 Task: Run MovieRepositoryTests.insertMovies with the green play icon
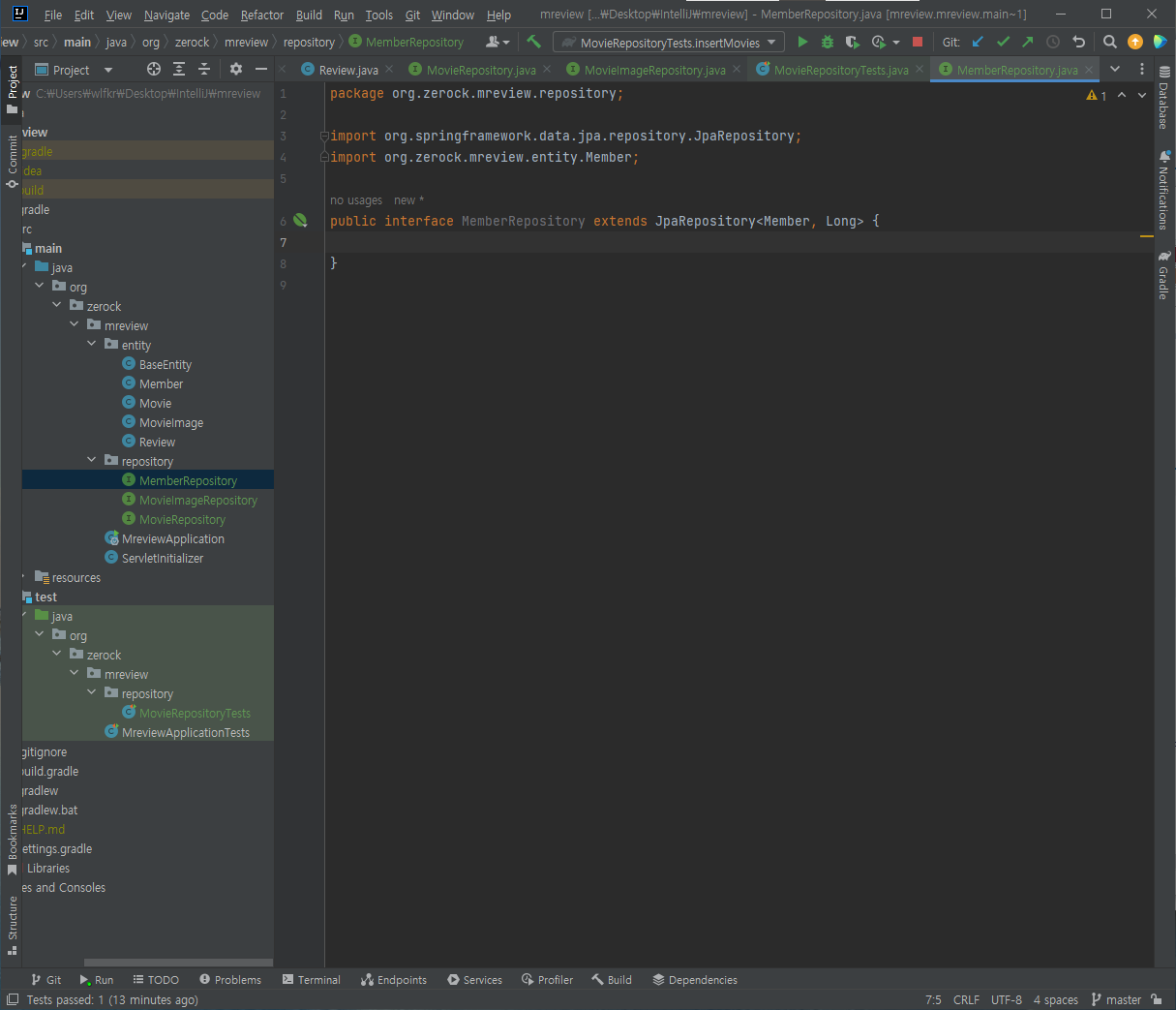[x=802, y=42]
